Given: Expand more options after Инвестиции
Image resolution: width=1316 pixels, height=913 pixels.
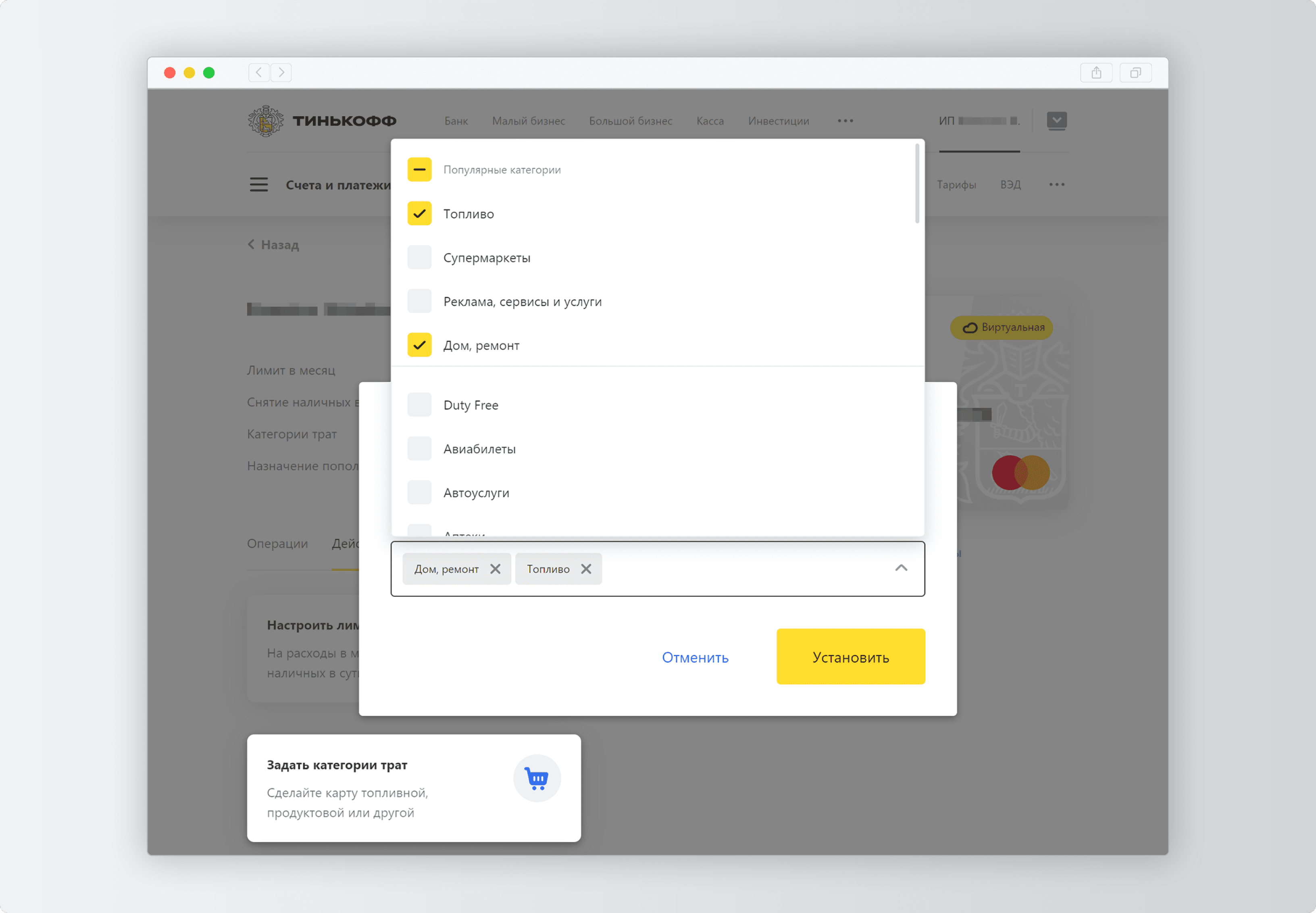Looking at the screenshot, I should [845, 121].
